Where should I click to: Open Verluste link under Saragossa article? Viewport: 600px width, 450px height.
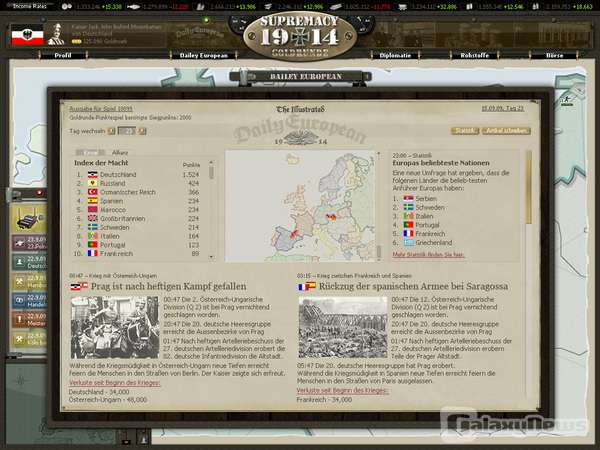(x=342, y=390)
